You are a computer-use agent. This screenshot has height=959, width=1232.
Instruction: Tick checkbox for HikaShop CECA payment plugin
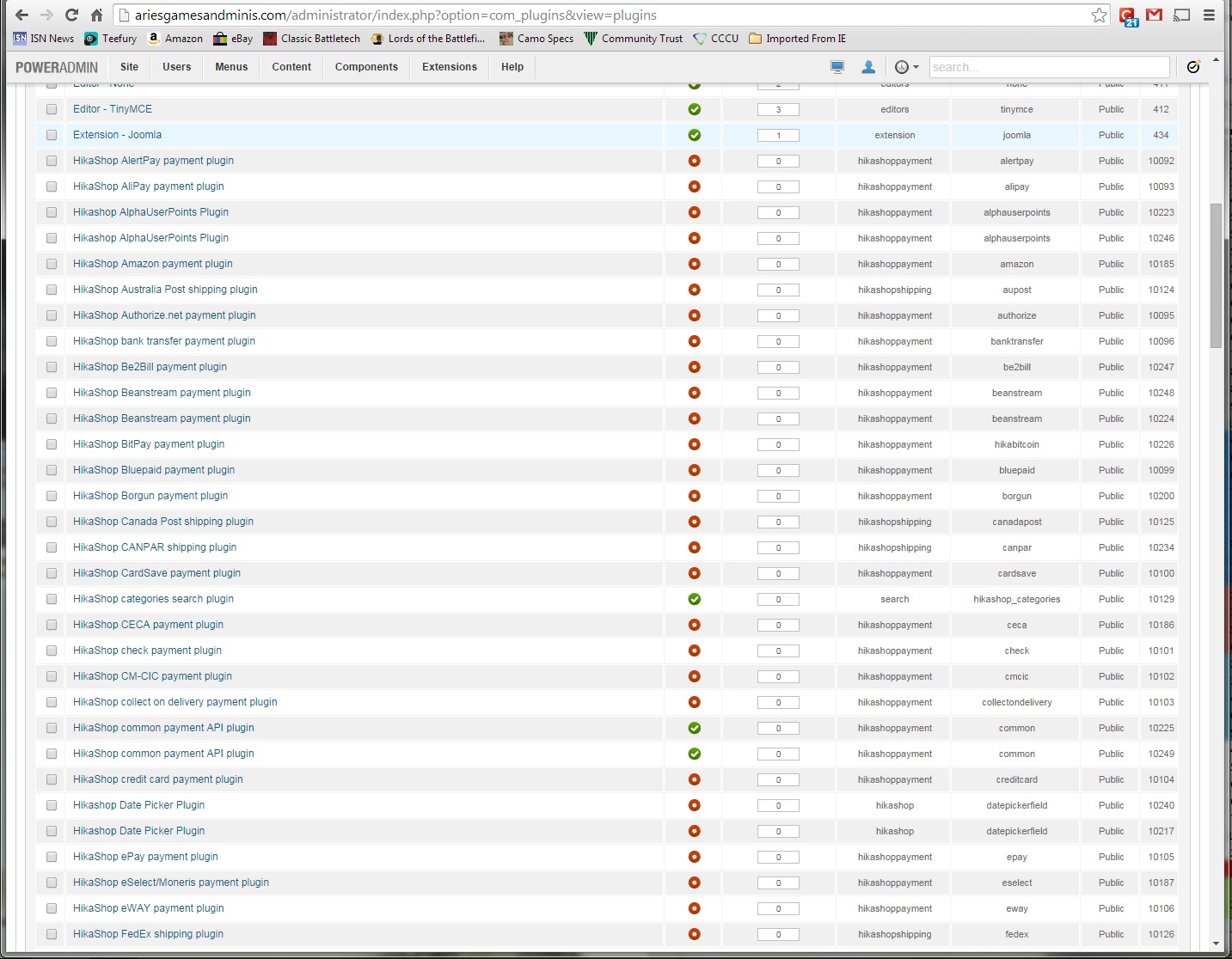52,625
